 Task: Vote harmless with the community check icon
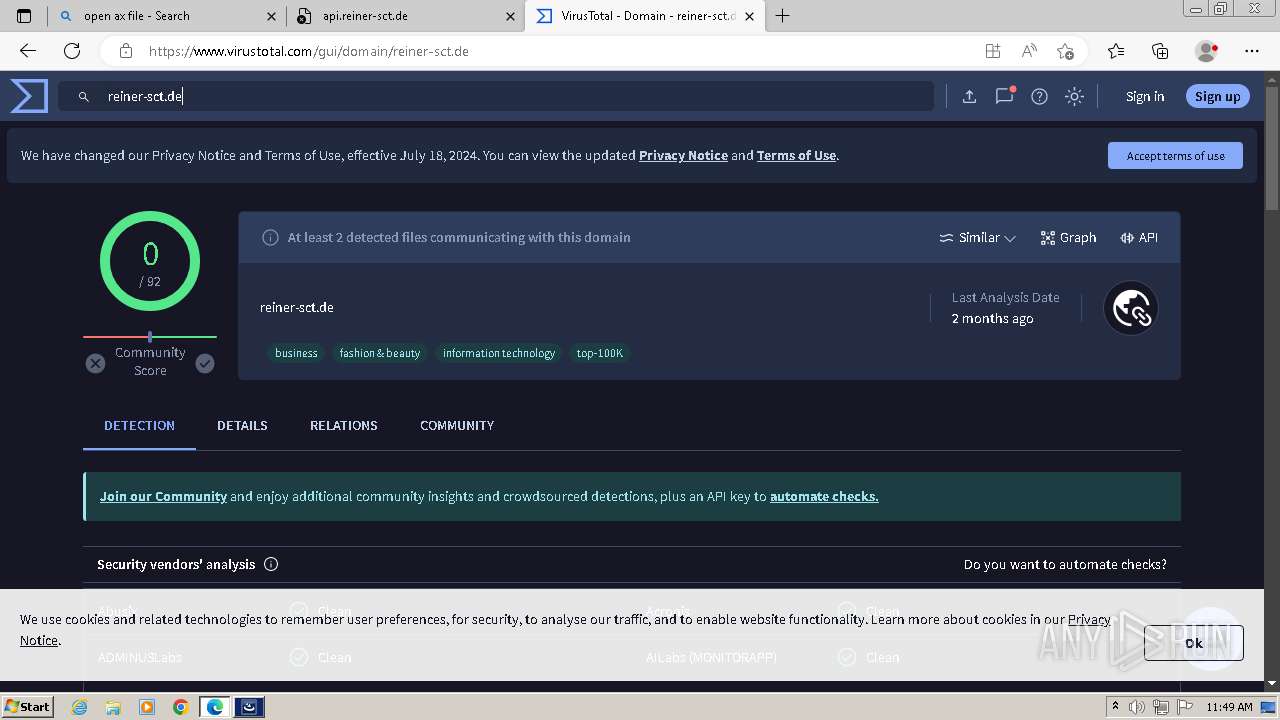click(205, 363)
